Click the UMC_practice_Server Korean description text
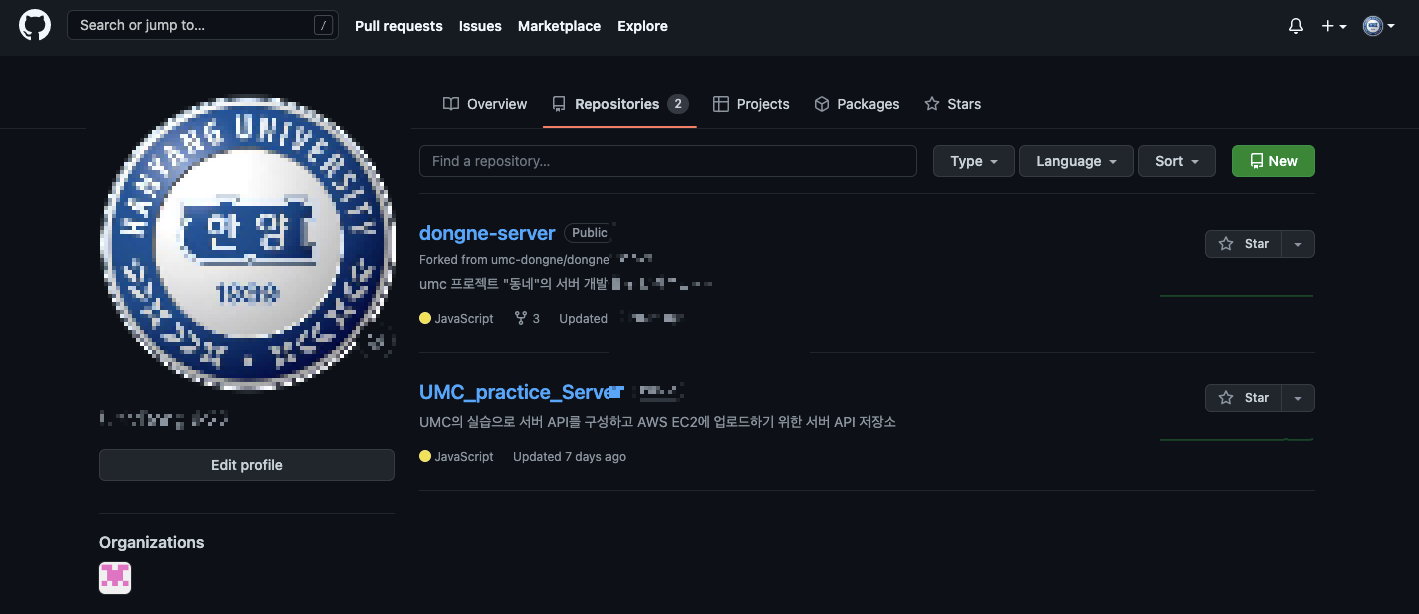This screenshot has width=1419, height=614. (657, 422)
